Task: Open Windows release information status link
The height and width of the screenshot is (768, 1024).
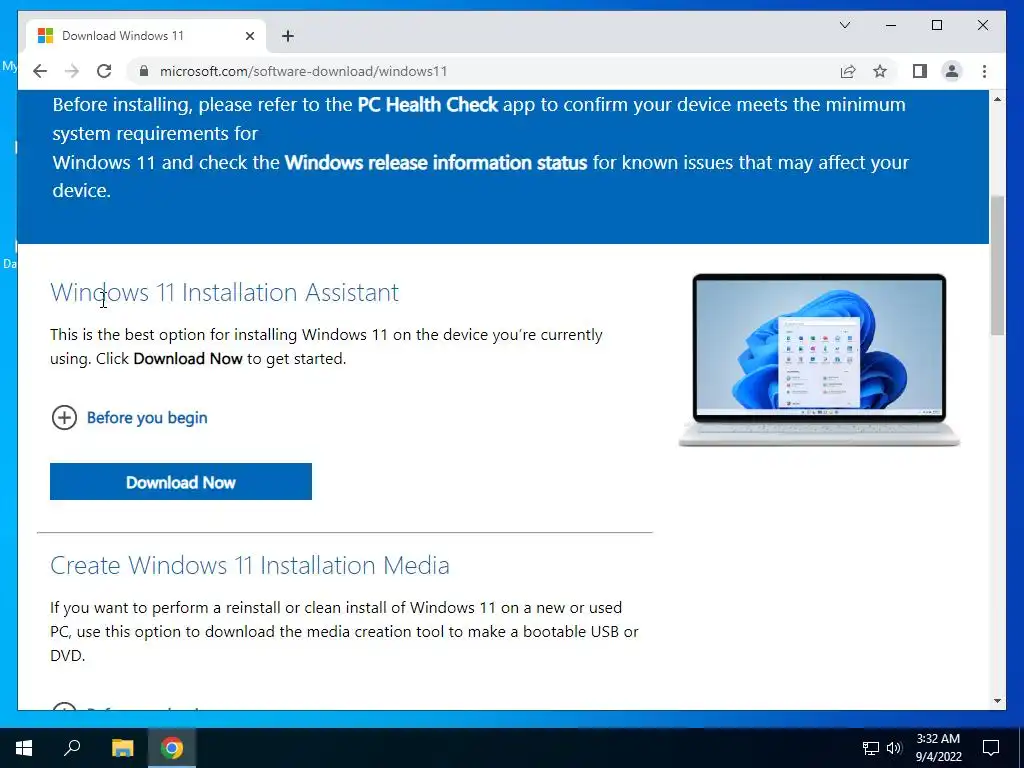Action: (x=436, y=162)
